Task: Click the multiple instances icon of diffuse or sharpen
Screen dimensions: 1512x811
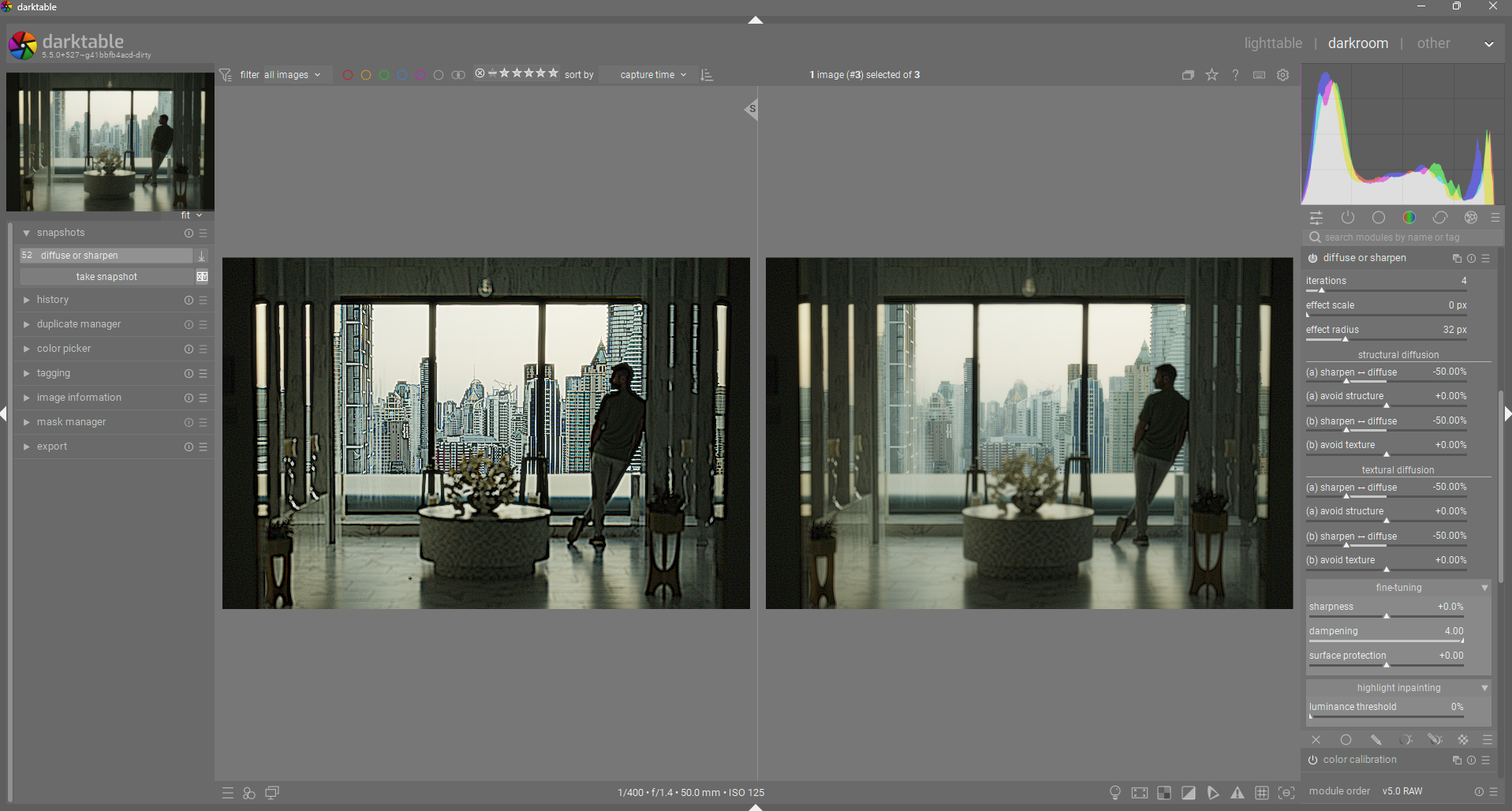Action: point(1457,259)
